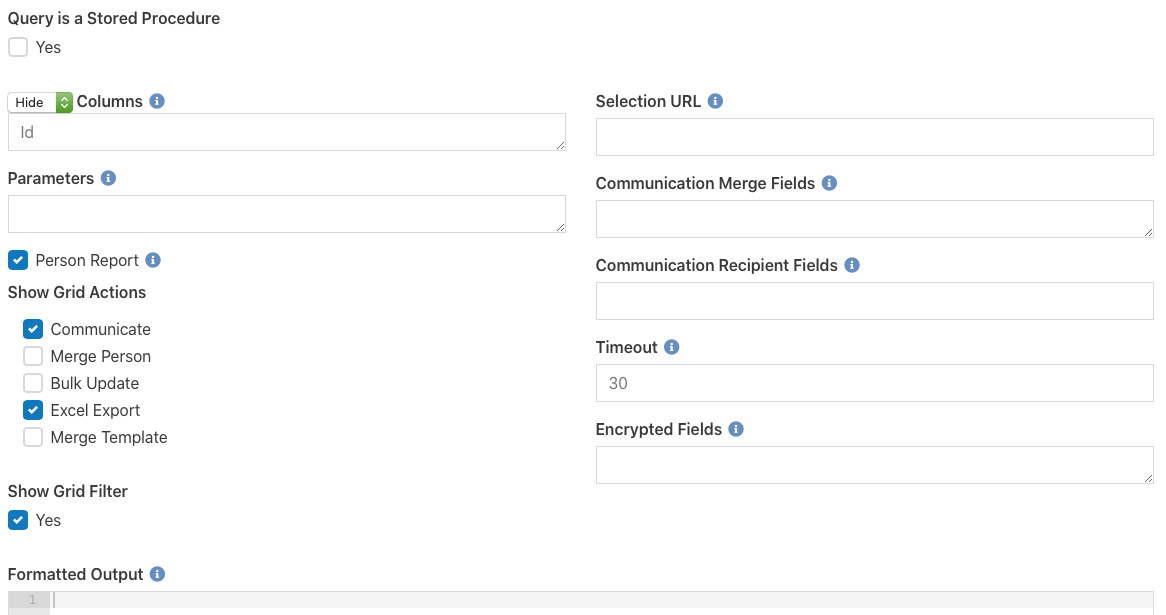Image resolution: width=1166 pixels, height=615 pixels.
Task: Click the Person Report info icon
Action: [153, 260]
